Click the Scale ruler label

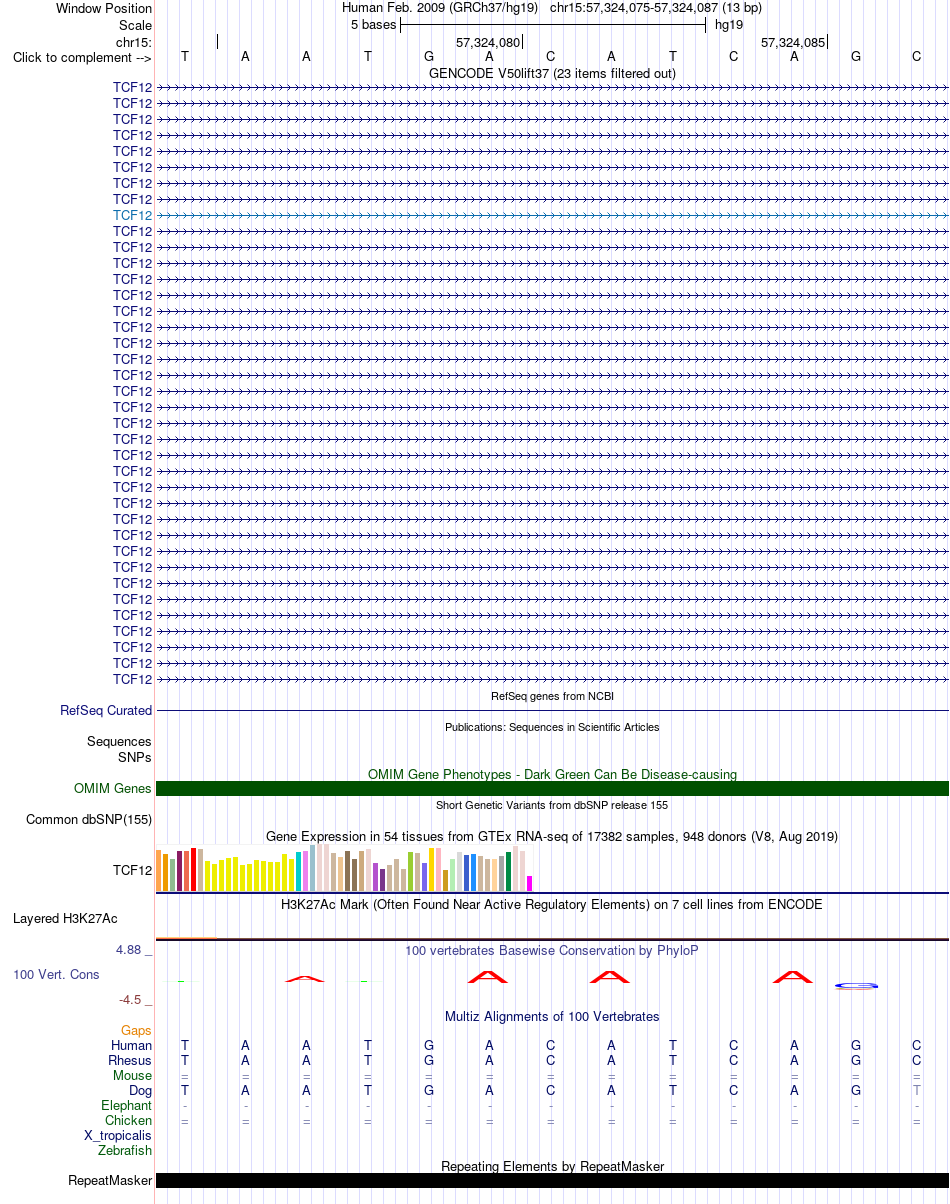pyautogui.click(x=135, y=25)
